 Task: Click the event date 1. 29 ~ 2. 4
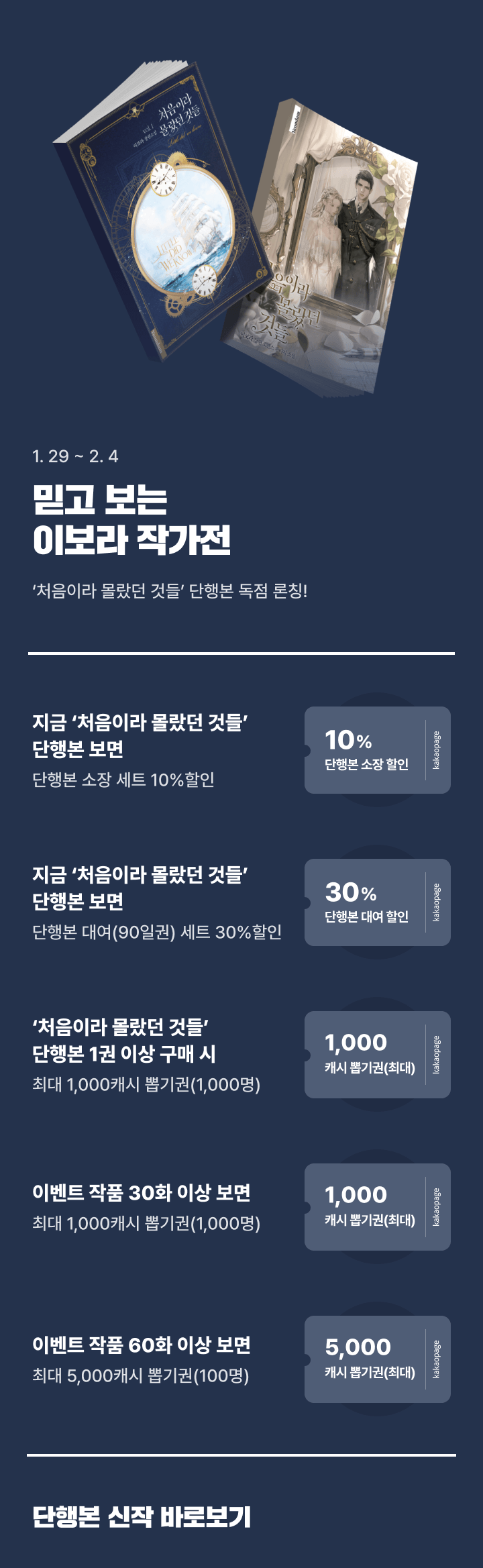[x=75, y=456]
